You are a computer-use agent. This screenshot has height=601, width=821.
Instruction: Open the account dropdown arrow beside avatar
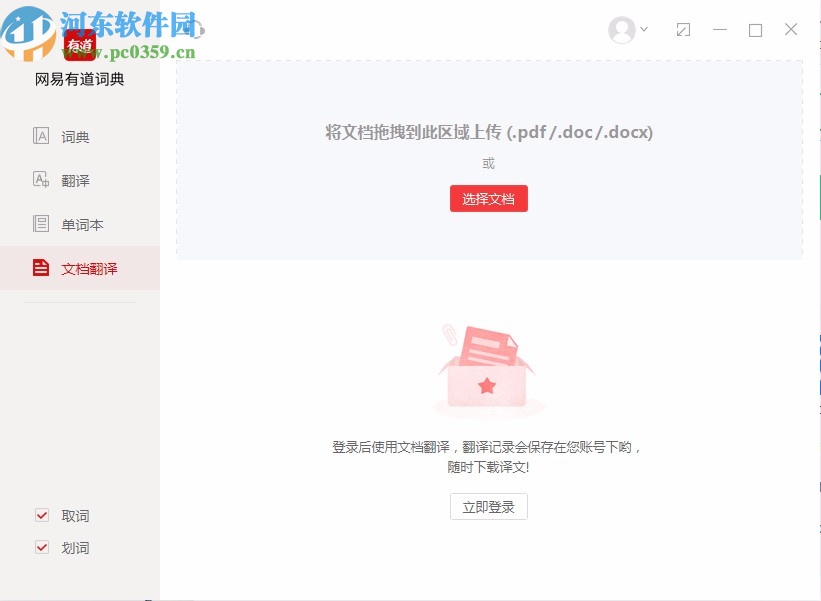[645, 29]
